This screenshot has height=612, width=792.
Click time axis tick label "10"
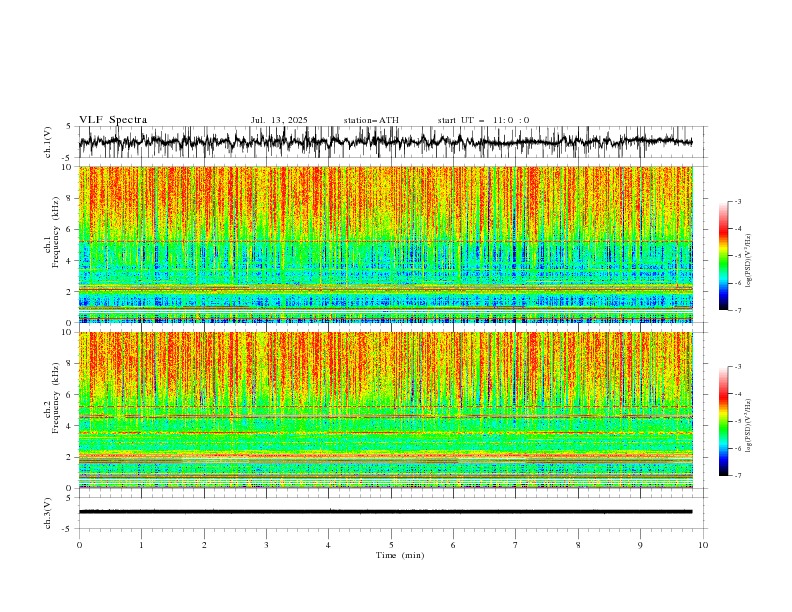point(703,545)
